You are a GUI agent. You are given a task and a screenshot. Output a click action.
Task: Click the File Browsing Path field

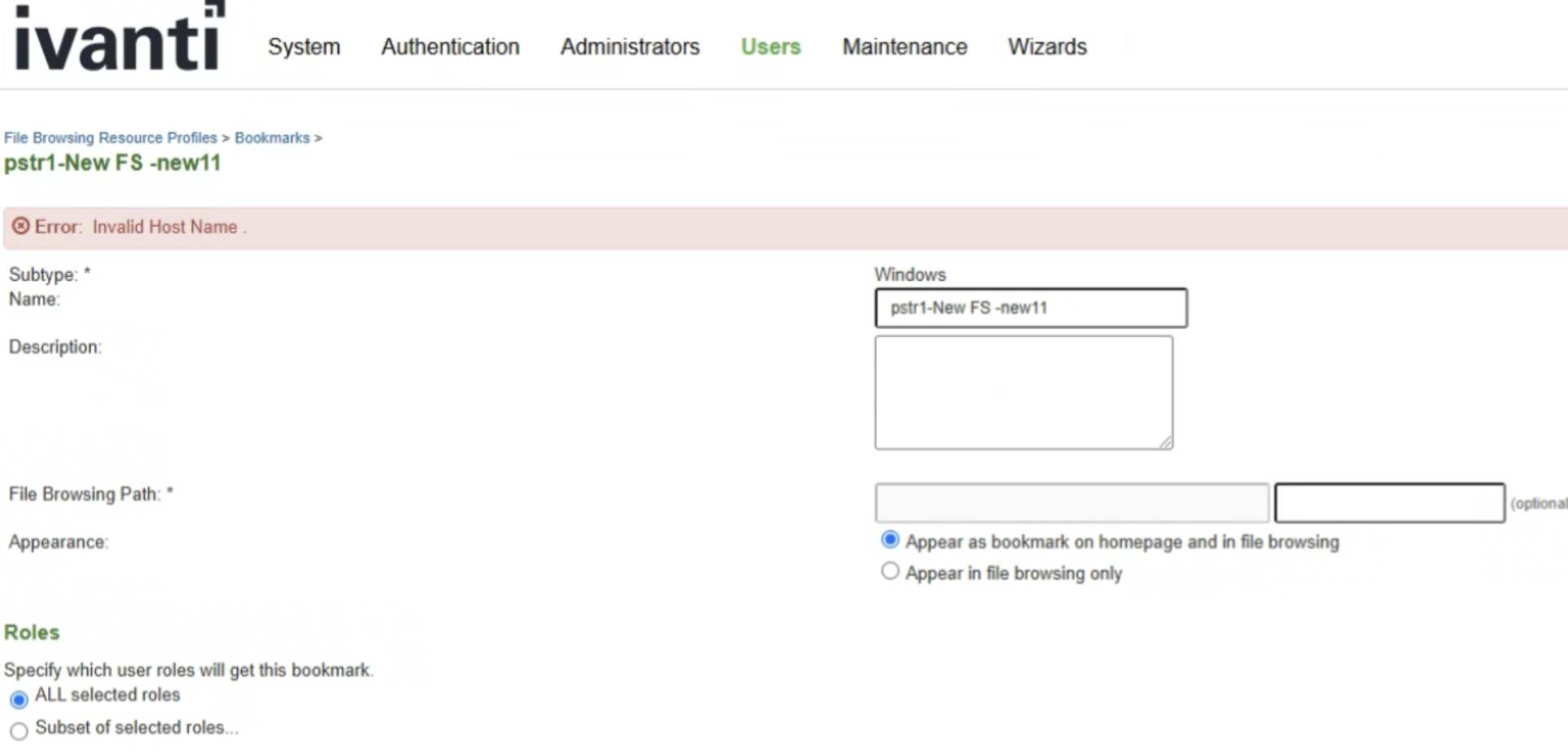coord(1070,502)
